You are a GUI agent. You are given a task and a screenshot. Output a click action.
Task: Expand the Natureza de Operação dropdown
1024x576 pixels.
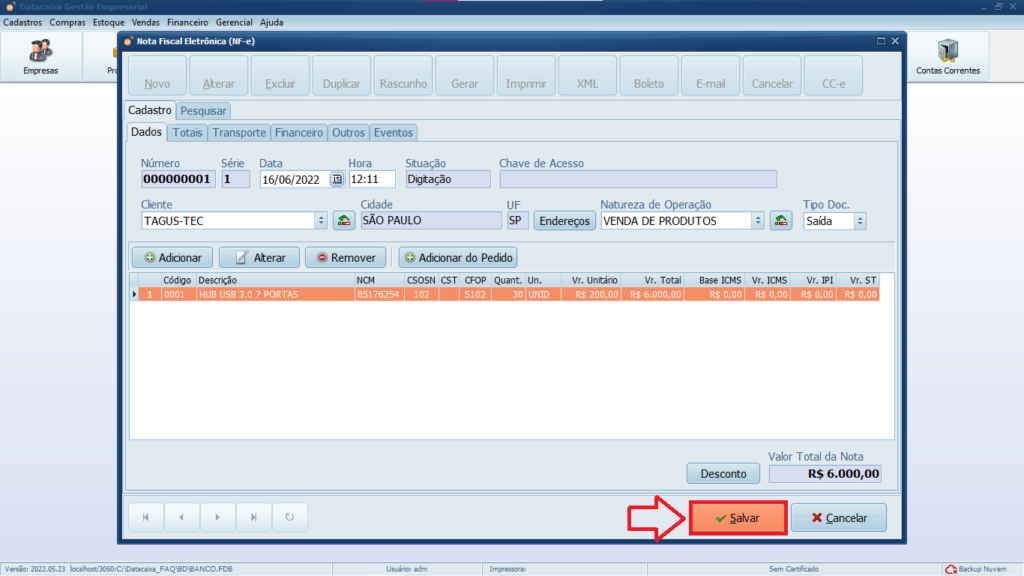pos(758,221)
